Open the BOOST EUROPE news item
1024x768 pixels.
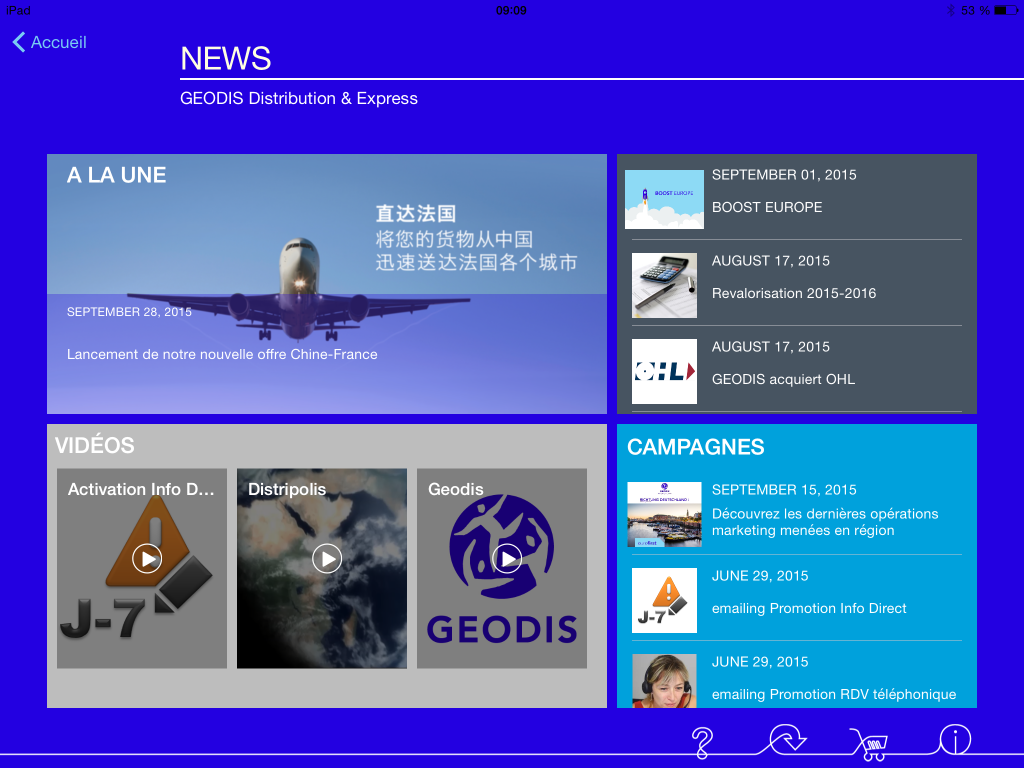point(797,198)
